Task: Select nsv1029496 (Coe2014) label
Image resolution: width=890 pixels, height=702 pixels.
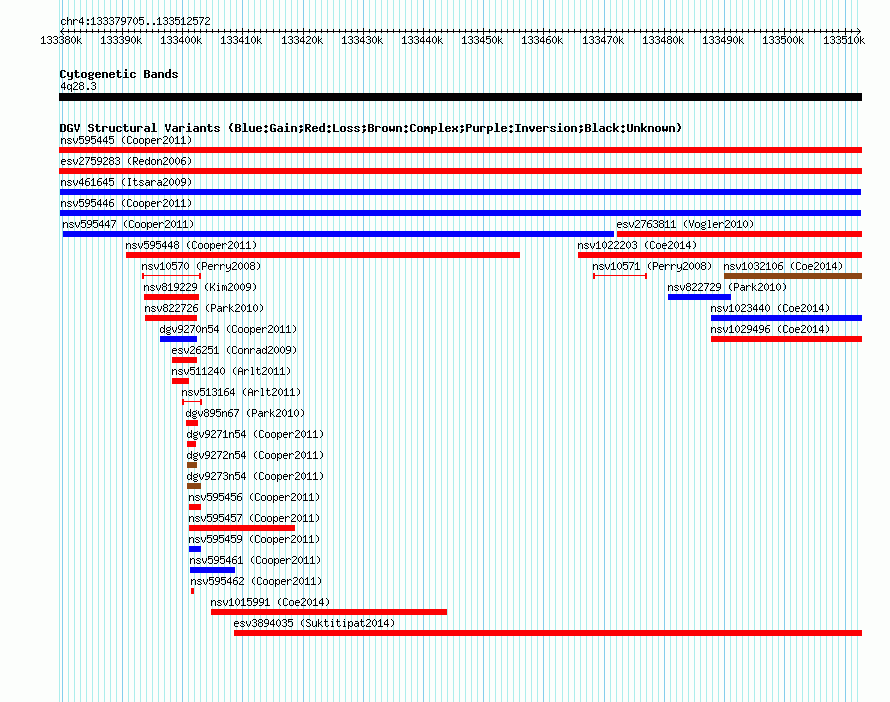Action: (770, 329)
